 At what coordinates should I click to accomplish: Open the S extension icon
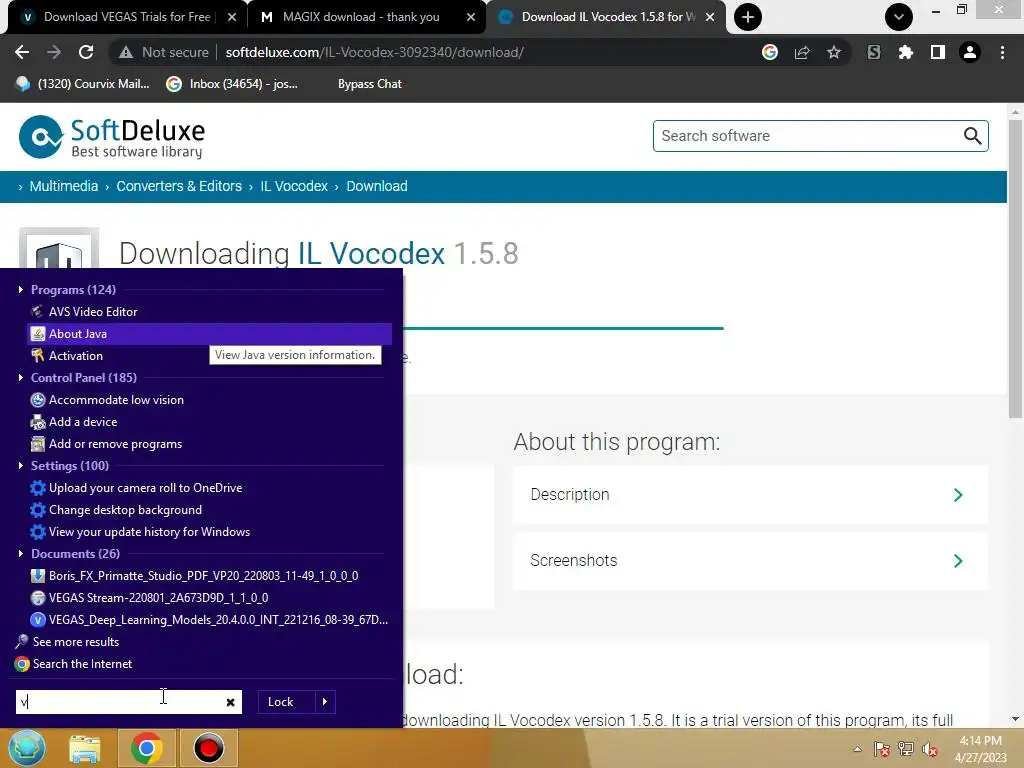pos(874,52)
